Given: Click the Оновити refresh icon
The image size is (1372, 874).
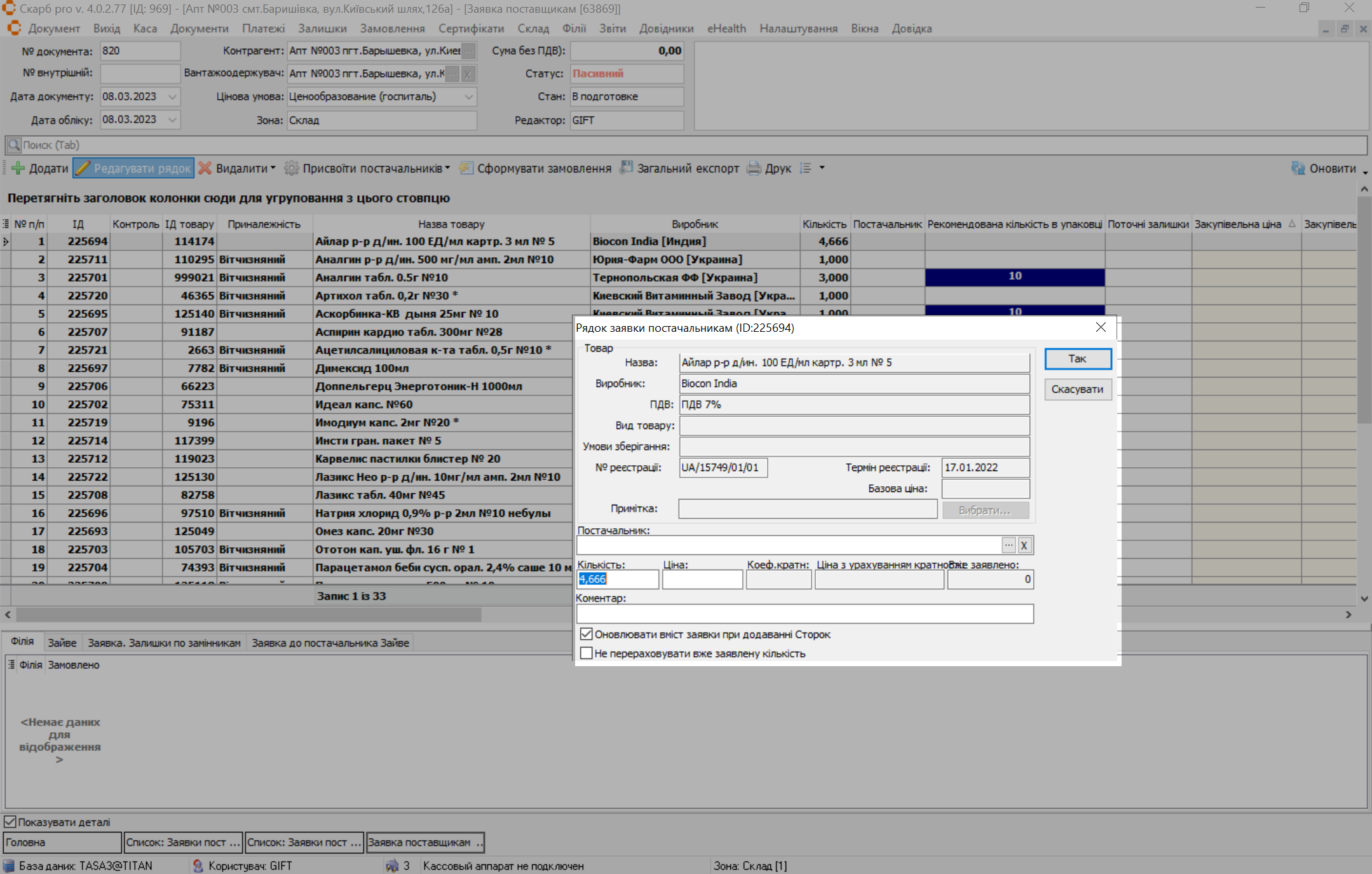Looking at the screenshot, I should click(1298, 168).
